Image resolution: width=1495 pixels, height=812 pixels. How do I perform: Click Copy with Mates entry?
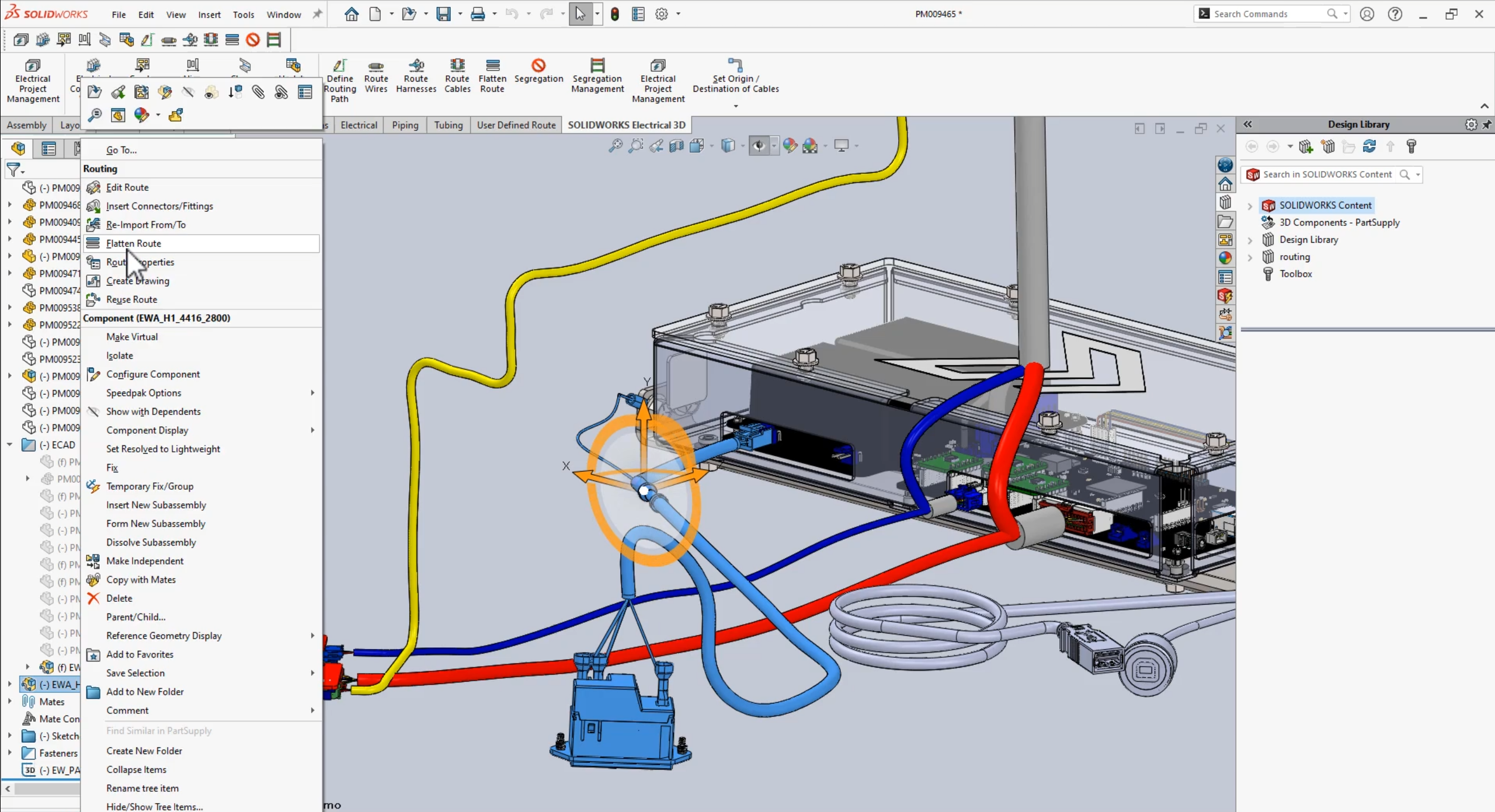pyautogui.click(x=202, y=580)
